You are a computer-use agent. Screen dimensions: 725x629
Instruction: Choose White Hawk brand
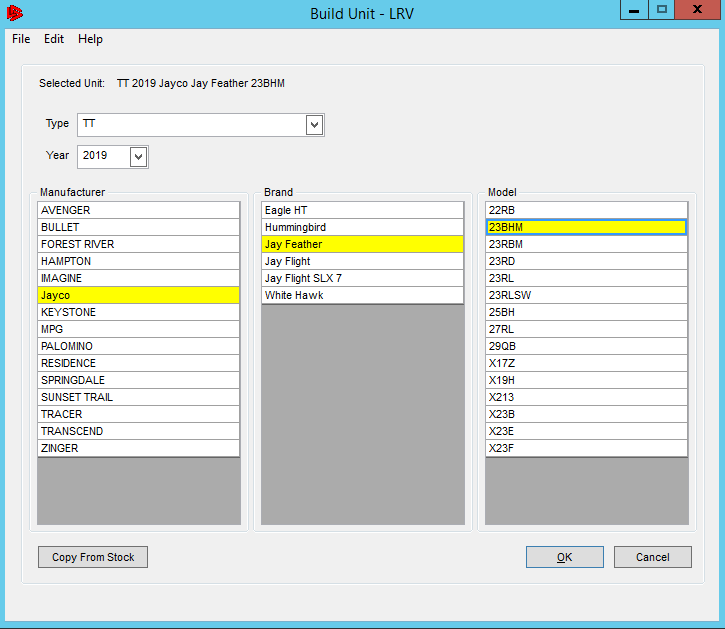[362, 295]
